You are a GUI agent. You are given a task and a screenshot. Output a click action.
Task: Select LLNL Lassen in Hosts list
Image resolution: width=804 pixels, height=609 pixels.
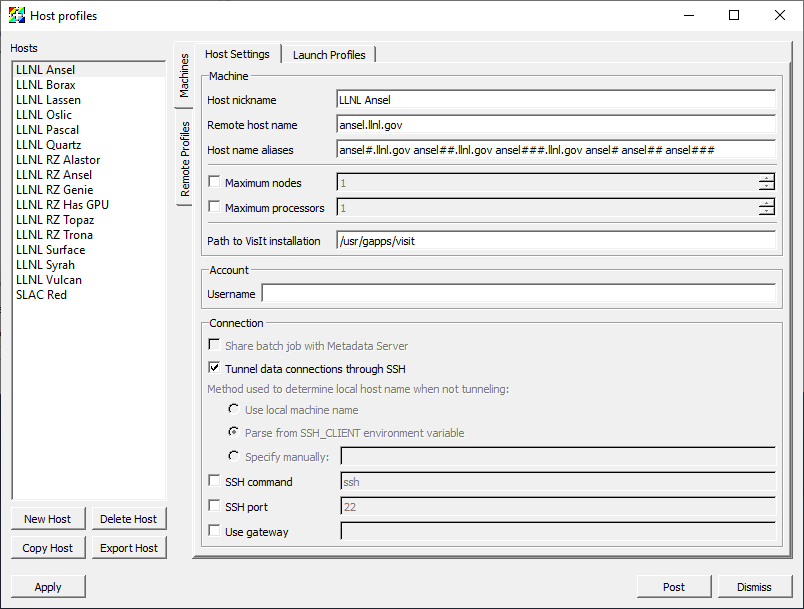click(x=89, y=99)
